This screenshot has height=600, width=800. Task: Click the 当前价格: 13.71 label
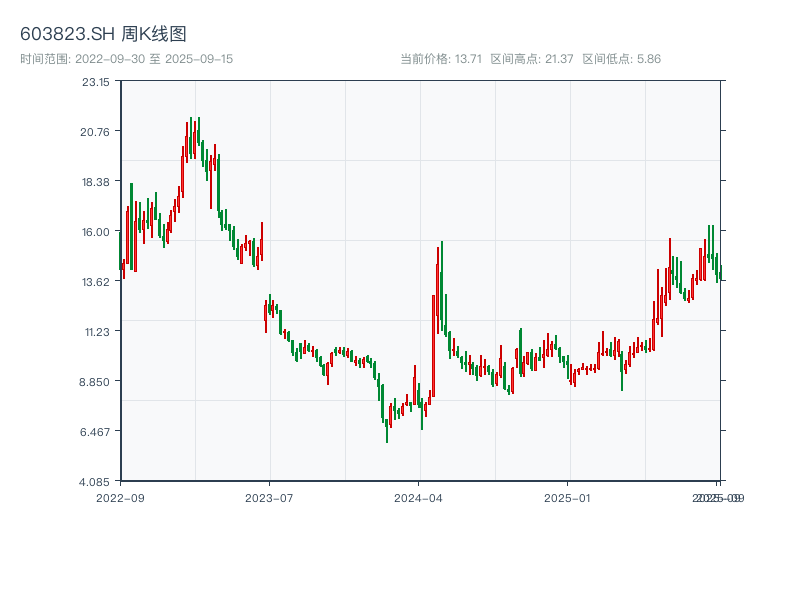click(441, 59)
